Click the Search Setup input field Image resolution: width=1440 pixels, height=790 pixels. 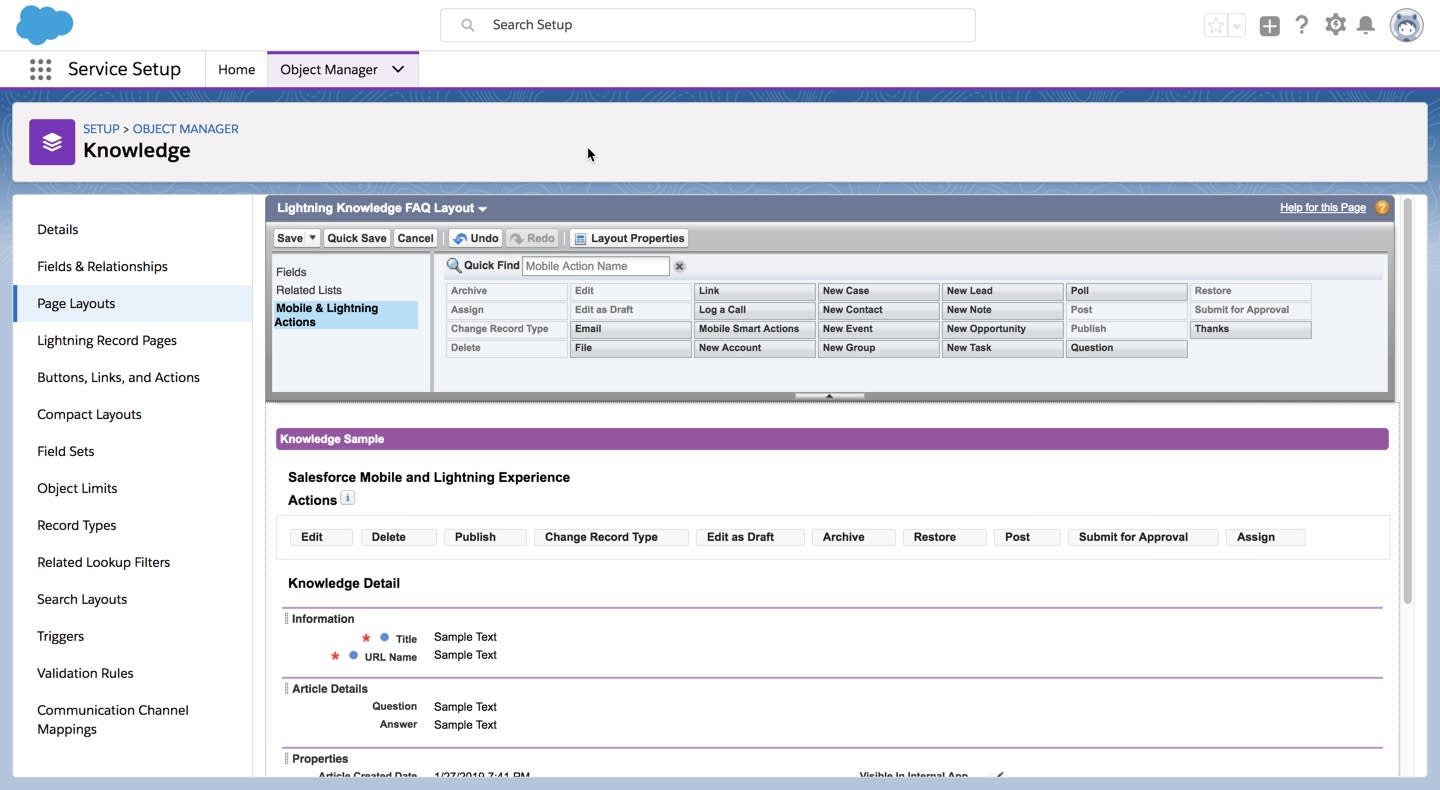[x=707, y=24]
